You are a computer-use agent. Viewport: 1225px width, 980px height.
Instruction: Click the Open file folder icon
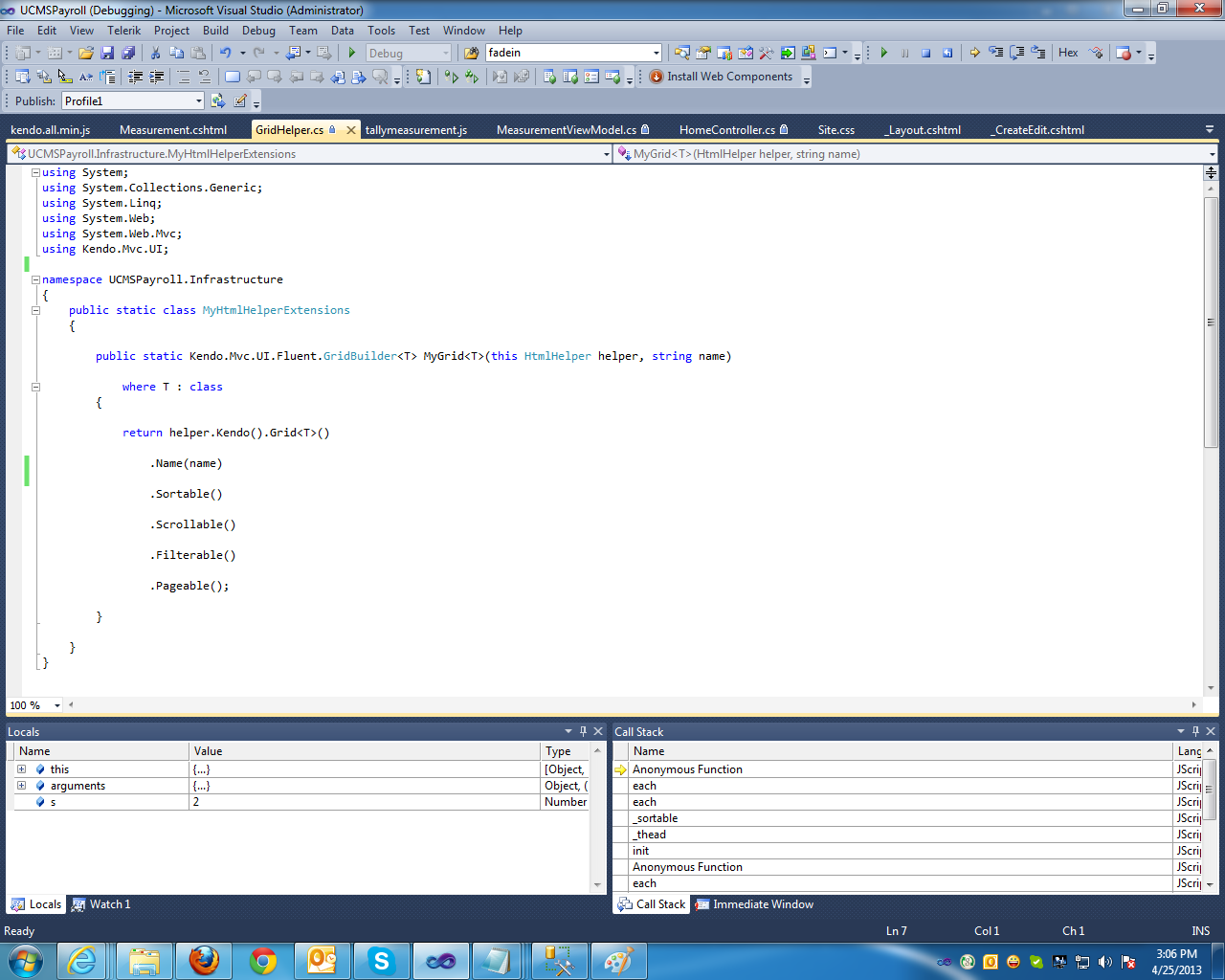click(x=86, y=54)
